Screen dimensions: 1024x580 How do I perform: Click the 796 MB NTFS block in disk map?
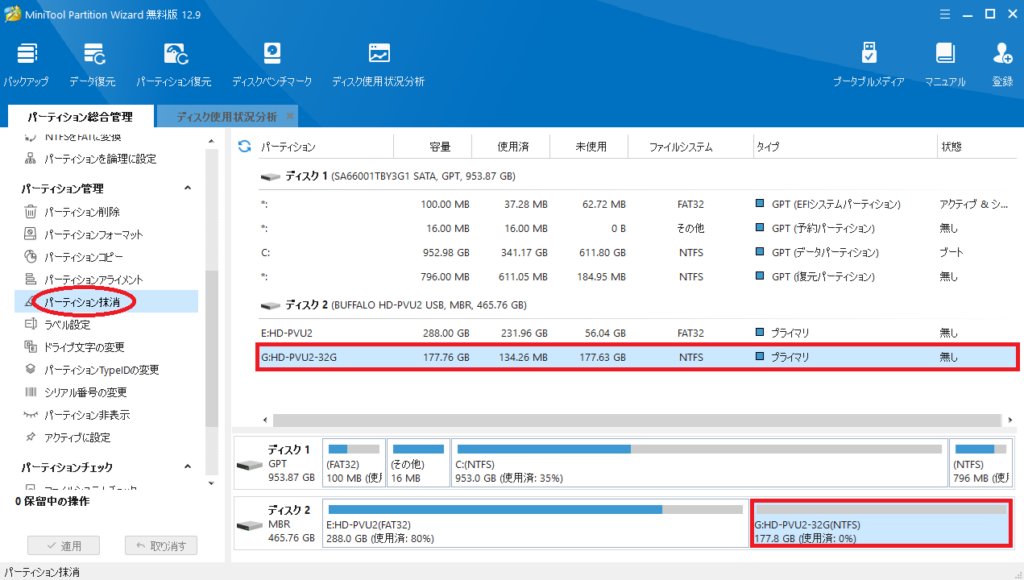coord(980,463)
